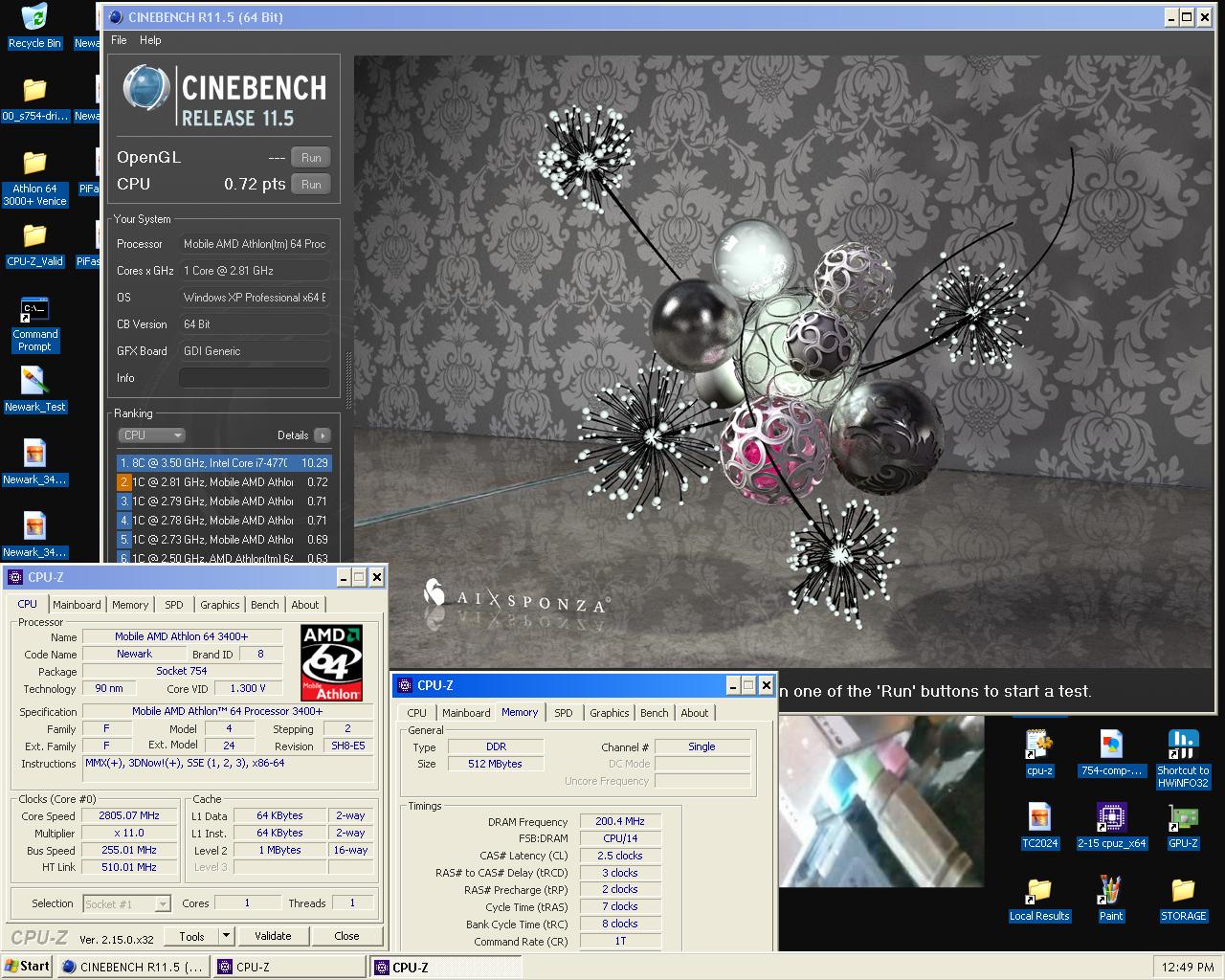Screen dimensions: 1225x980
Task: Switch to Mainboard tab in left CPU-Z
Action: [x=77, y=605]
